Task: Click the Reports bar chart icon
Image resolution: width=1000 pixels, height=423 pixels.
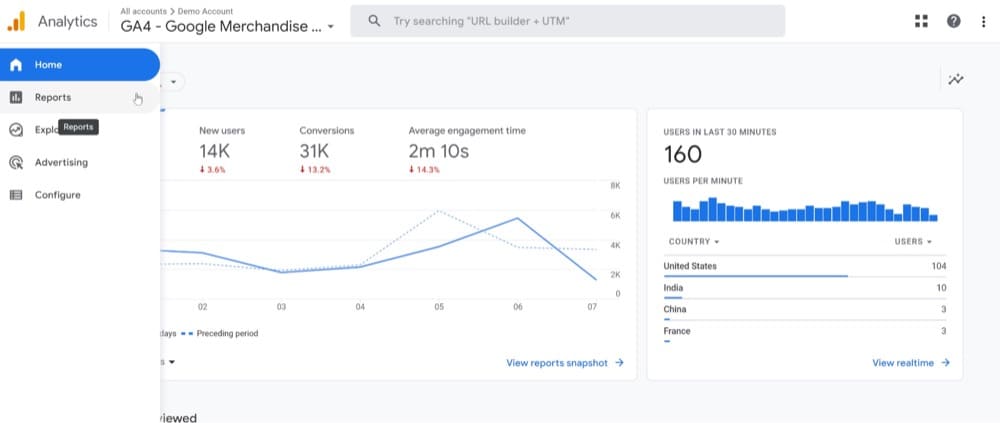Action: (x=16, y=98)
